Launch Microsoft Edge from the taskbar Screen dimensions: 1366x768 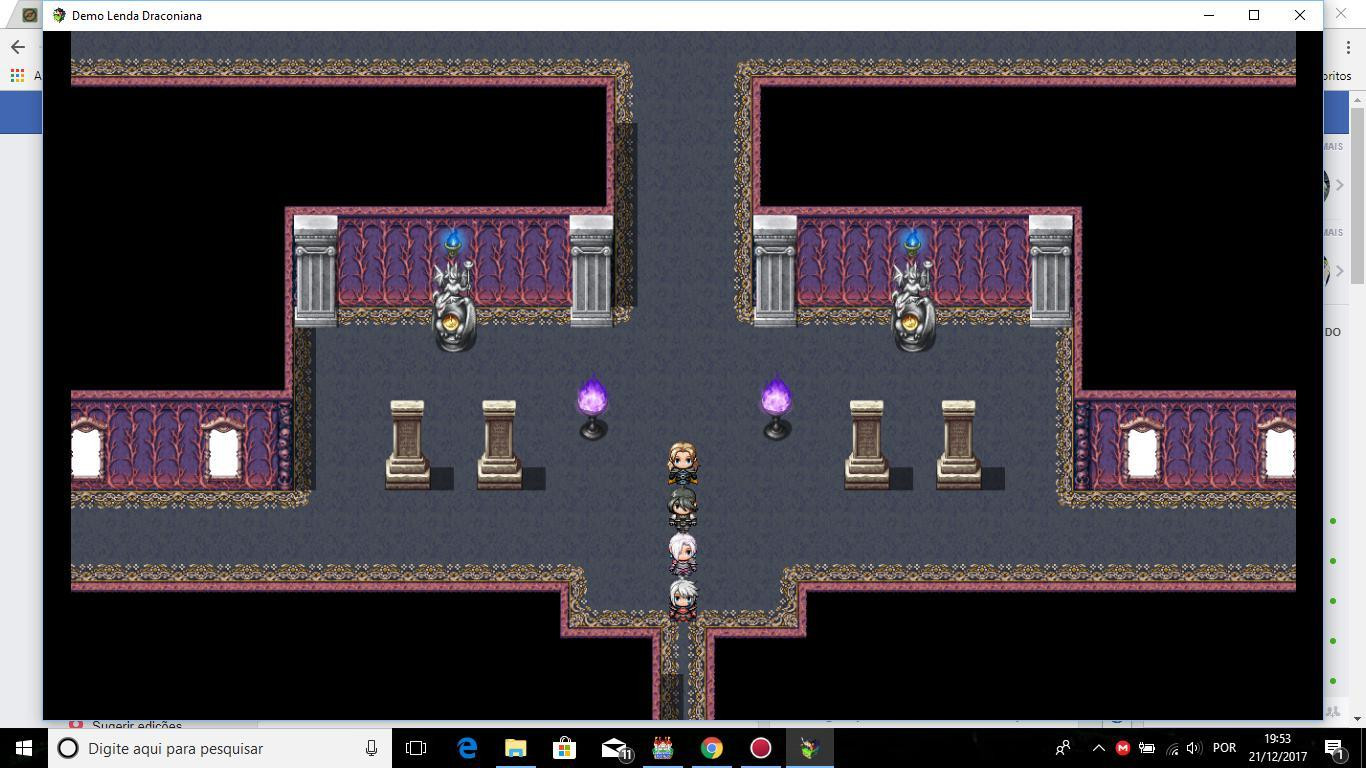click(x=467, y=748)
